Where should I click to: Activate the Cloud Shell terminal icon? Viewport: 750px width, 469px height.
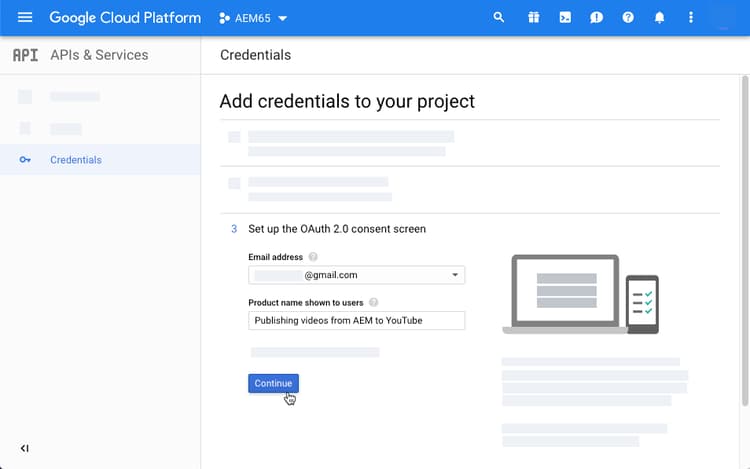[x=565, y=18]
